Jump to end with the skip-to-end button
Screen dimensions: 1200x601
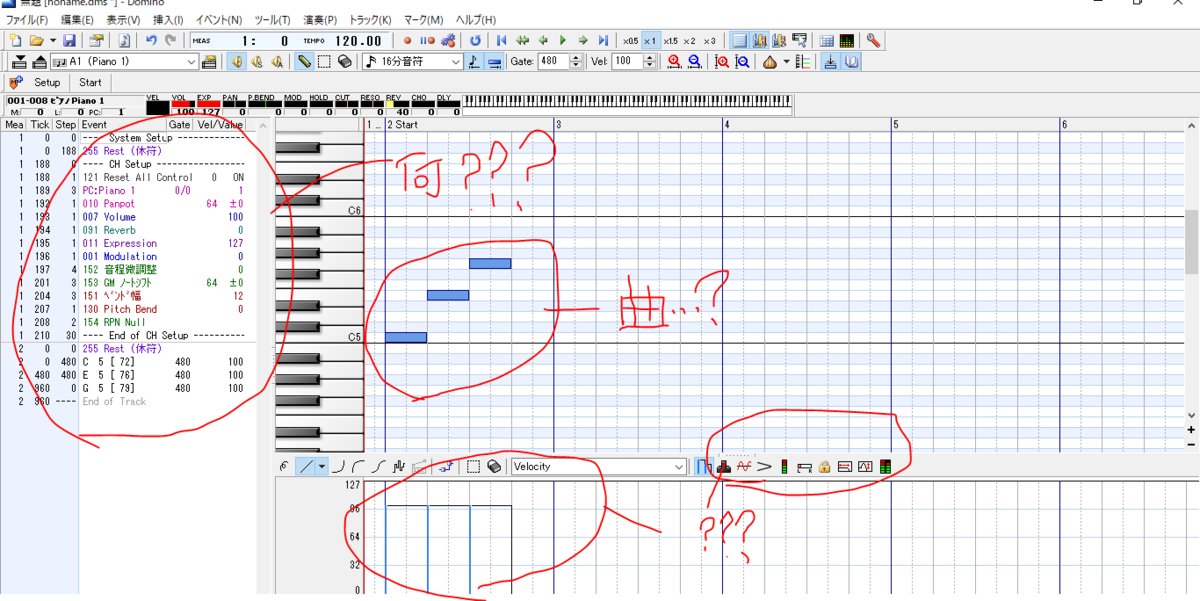coord(602,41)
